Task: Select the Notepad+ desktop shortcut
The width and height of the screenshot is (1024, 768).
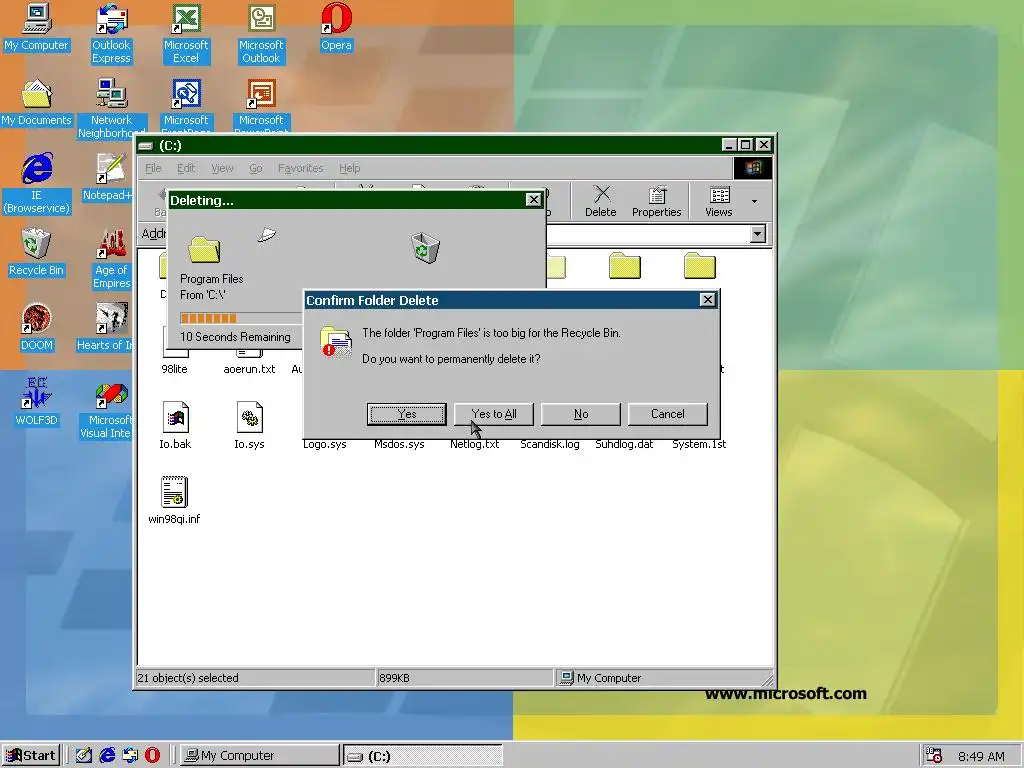Action: [110, 178]
